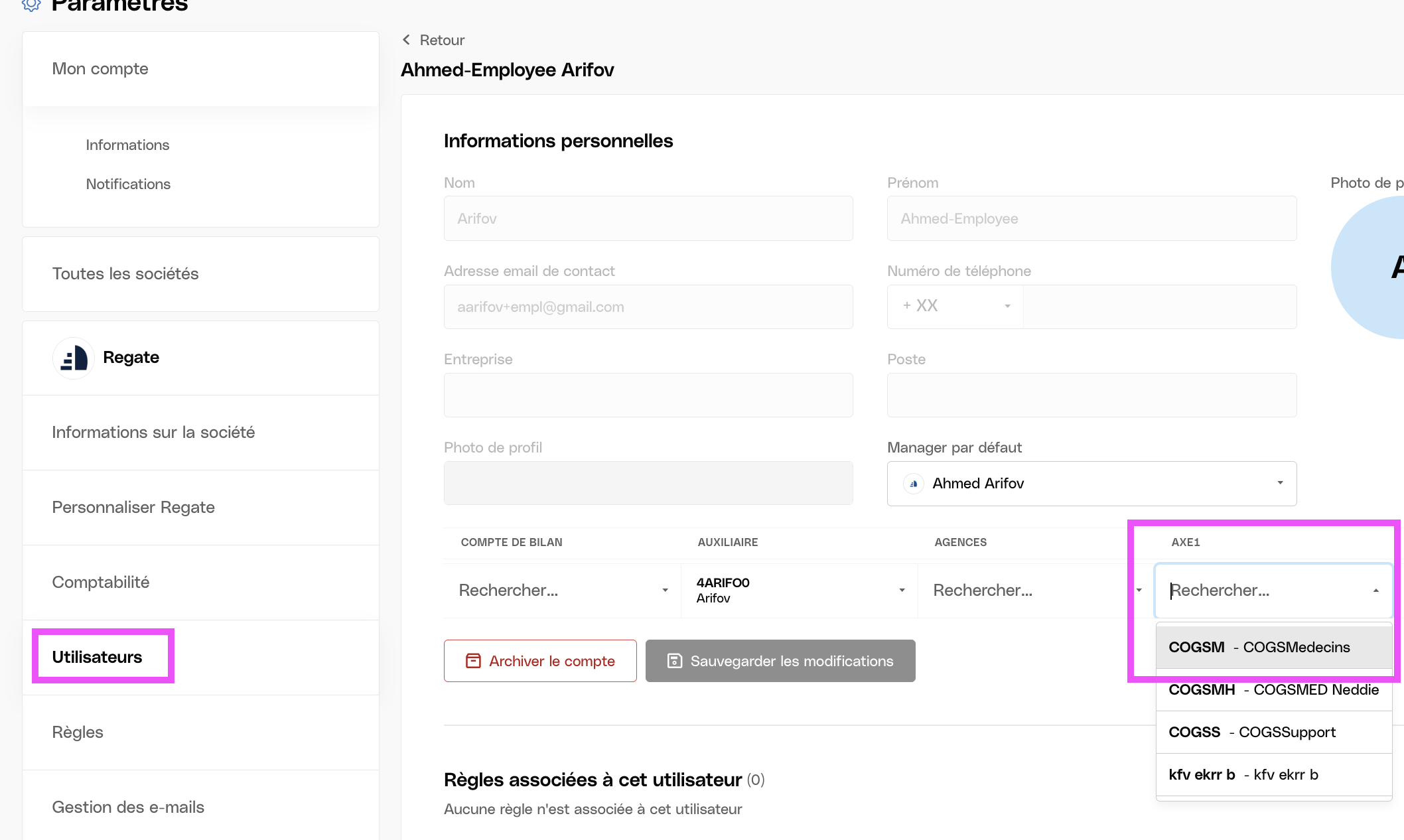This screenshot has height=840, width=1404.
Task: Click Archiver le compte button
Action: tap(540, 661)
